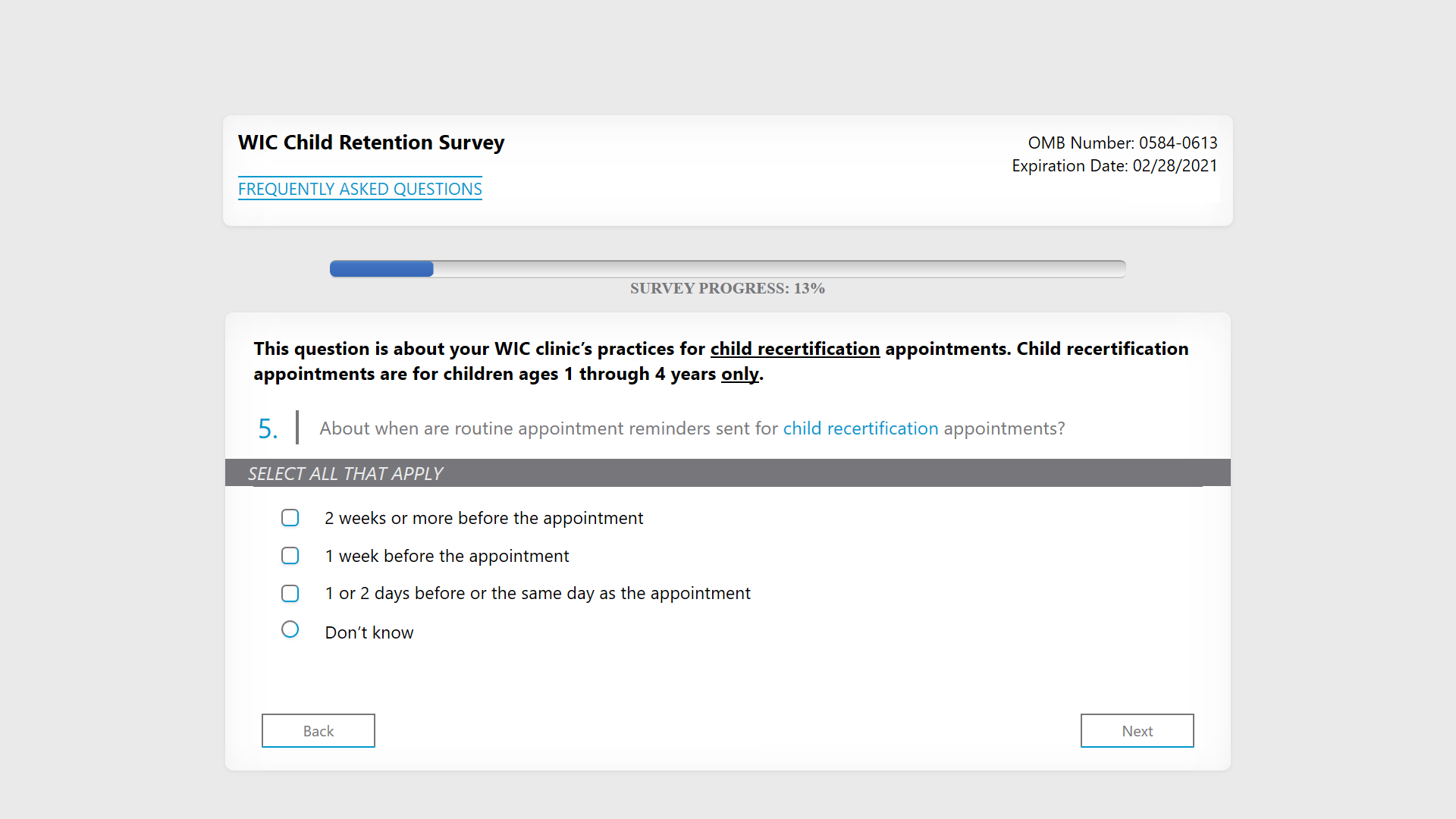
Task: Click blue 'child recertification' link in question 5
Action: pyautogui.click(x=860, y=428)
